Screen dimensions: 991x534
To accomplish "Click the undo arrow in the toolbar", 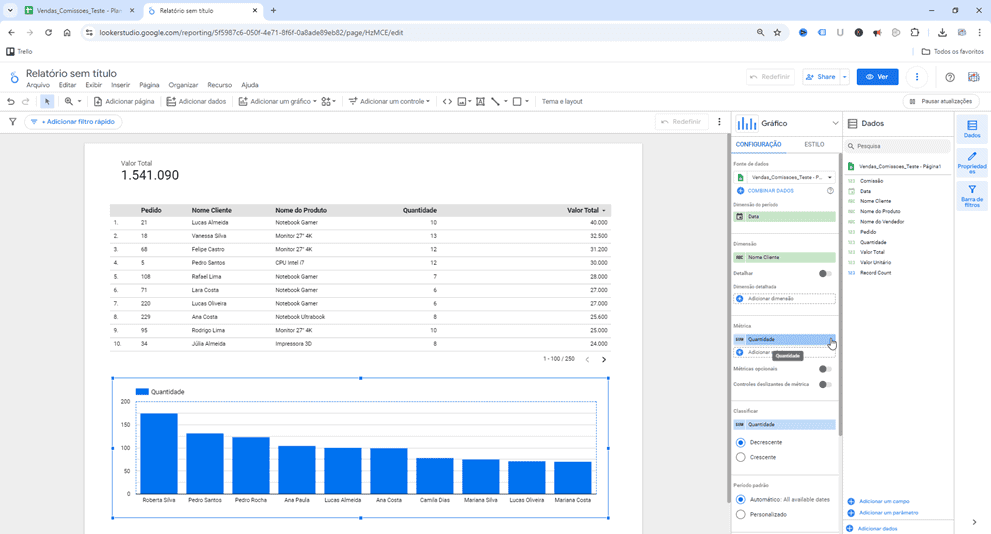I will [11, 101].
